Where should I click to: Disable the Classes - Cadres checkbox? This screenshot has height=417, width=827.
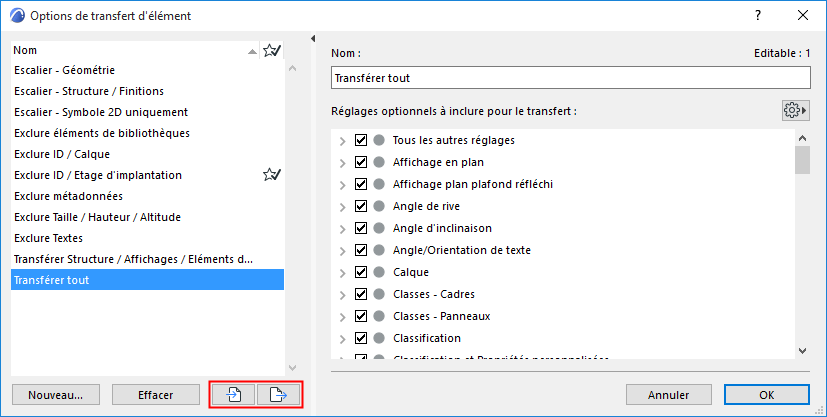point(361,294)
